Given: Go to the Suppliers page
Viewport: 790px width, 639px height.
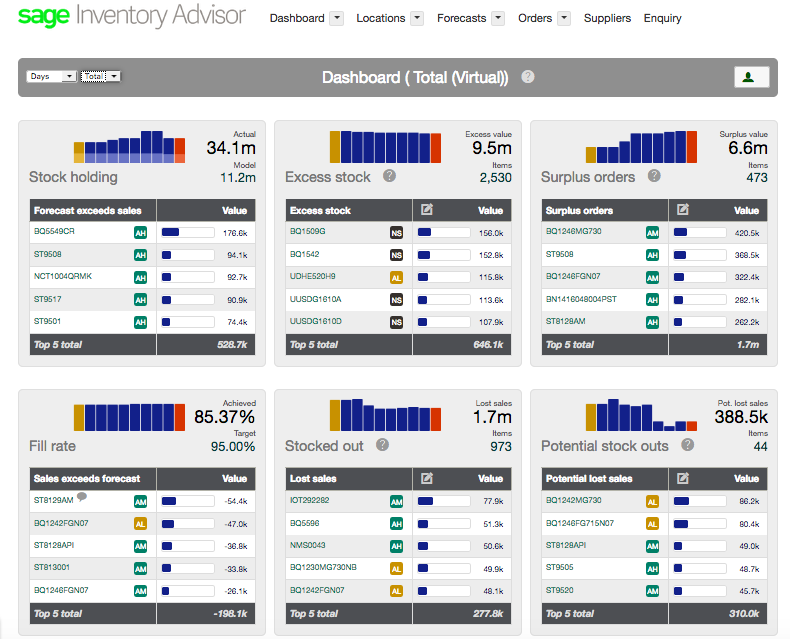Looking at the screenshot, I should point(607,18).
